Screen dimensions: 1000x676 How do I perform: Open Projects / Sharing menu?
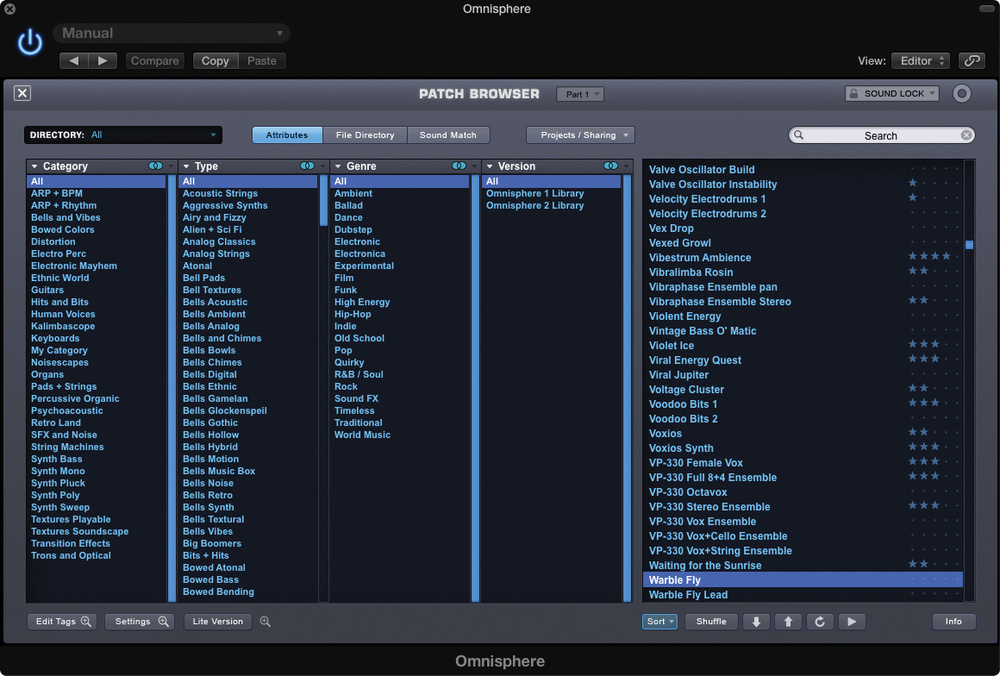tap(580, 135)
